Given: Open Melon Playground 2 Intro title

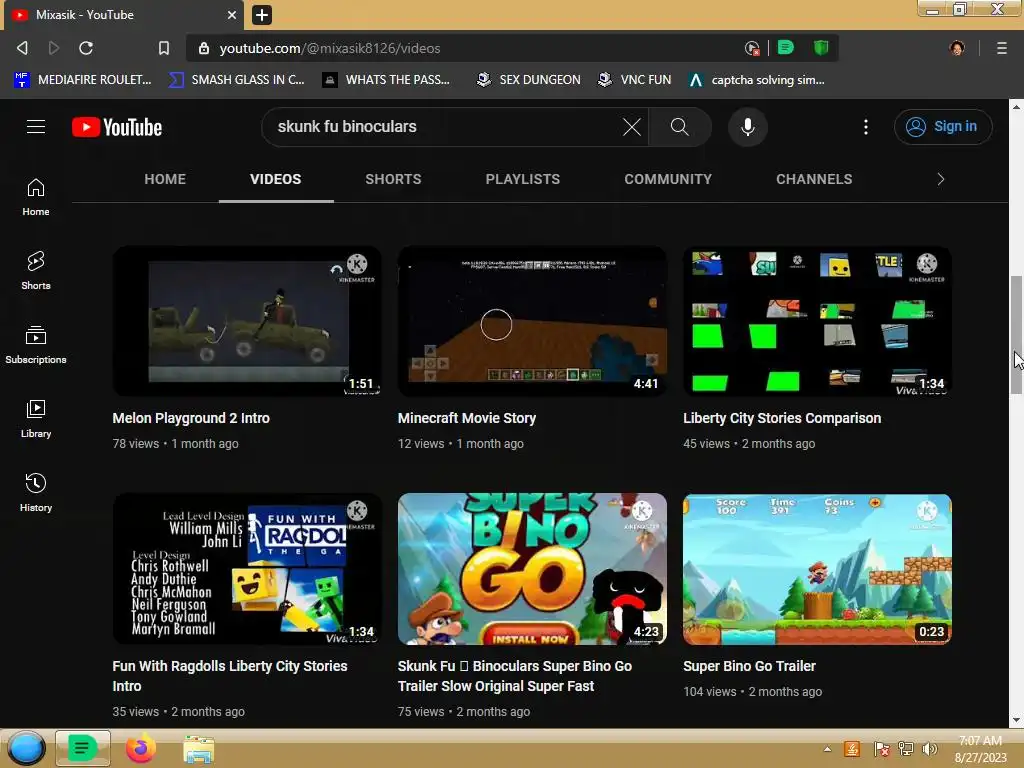Looking at the screenshot, I should tap(191, 418).
